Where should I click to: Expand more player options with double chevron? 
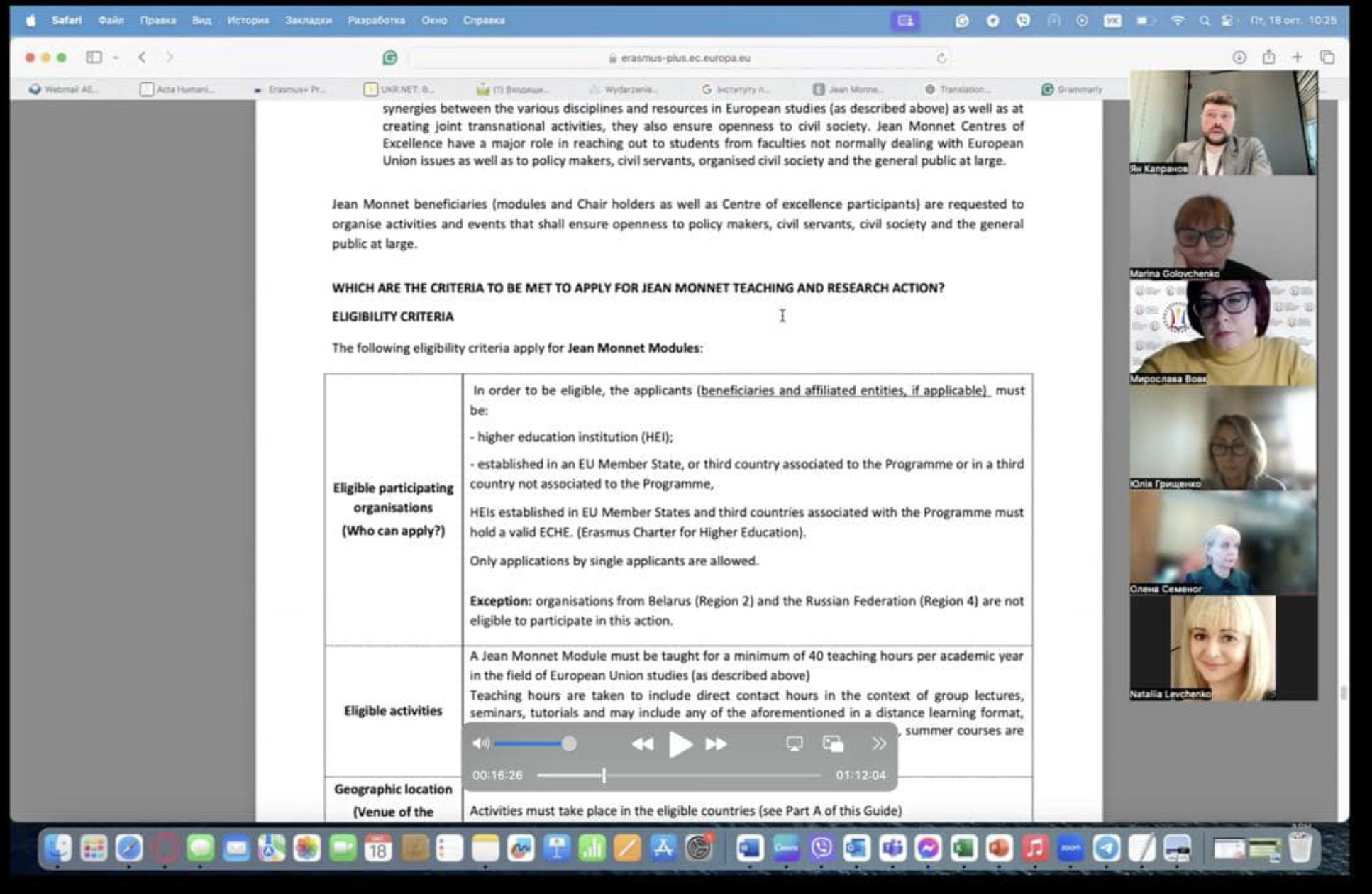pos(879,744)
